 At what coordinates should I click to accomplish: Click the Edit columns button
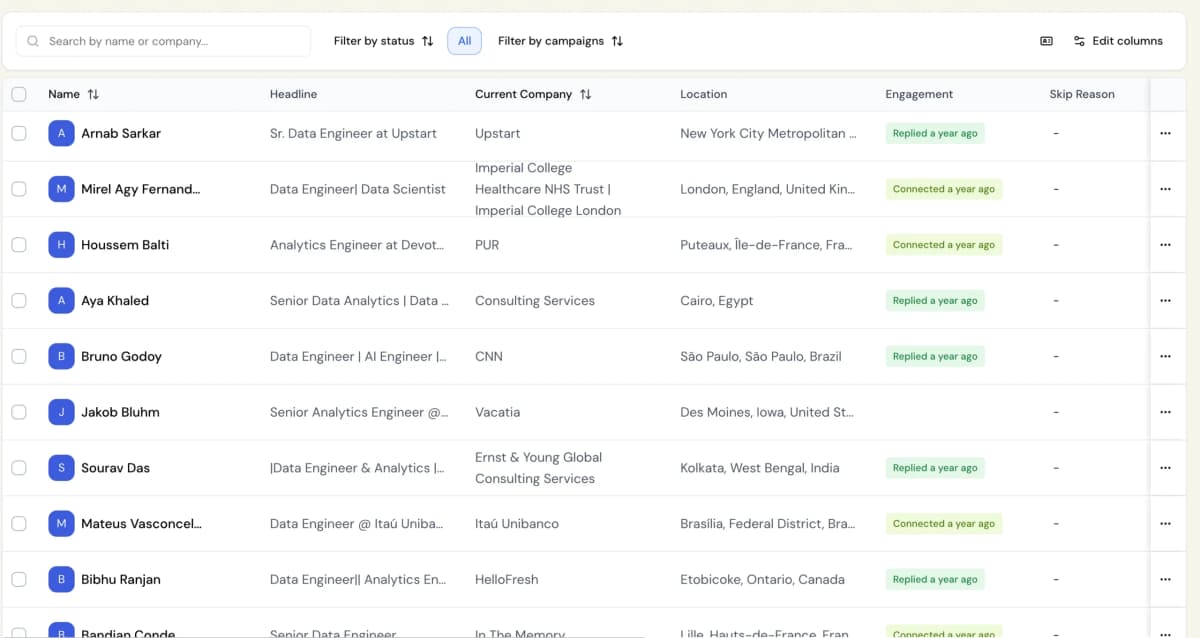pos(1118,41)
